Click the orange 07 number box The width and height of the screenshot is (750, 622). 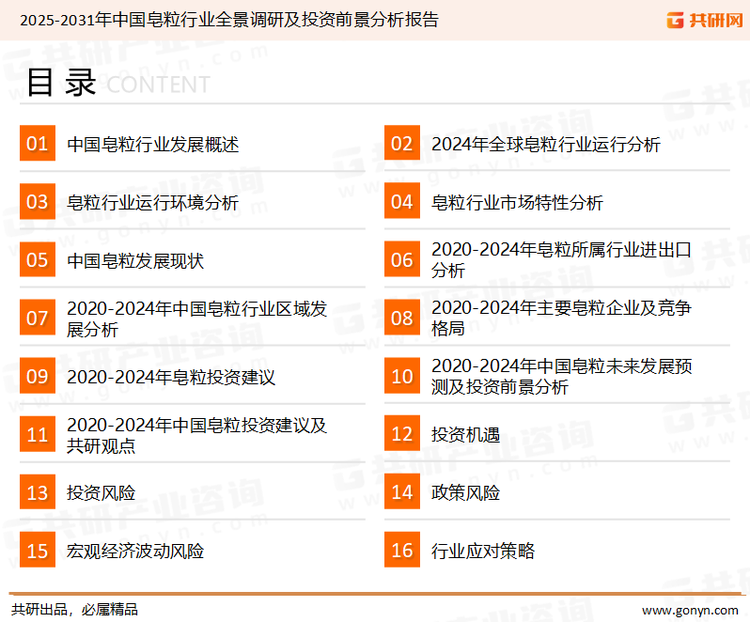click(x=37, y=318)
